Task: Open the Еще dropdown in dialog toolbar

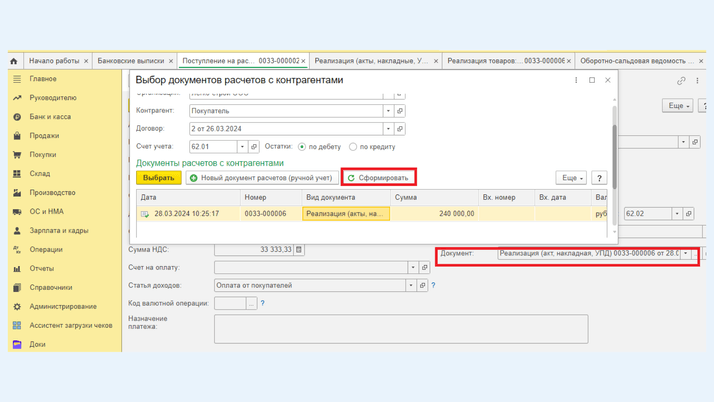Action: point(570,178)
